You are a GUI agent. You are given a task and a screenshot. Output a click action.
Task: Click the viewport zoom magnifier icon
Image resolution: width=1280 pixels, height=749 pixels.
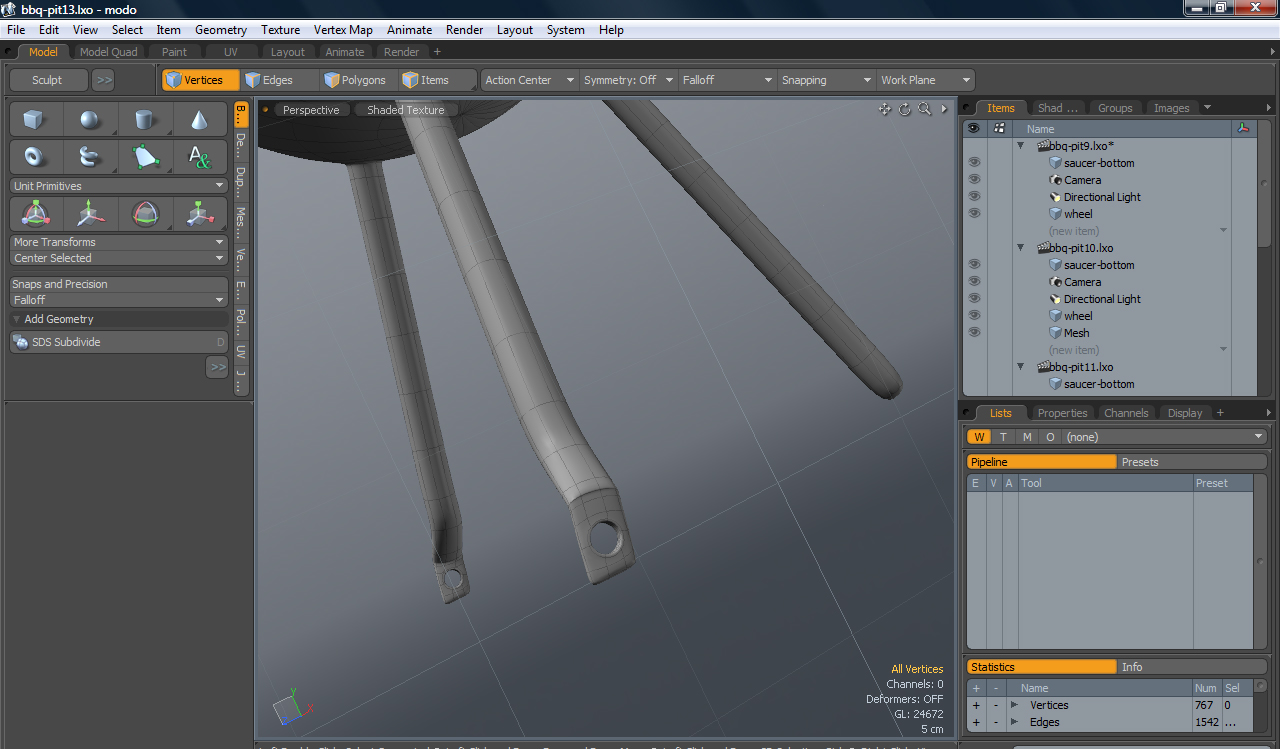pyautogui.click(x=925, y=109)
